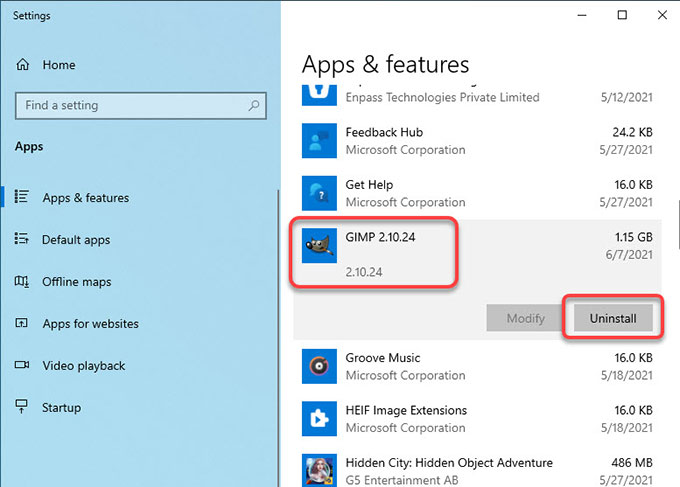Click the Apps for websites icon
The width and height of the screenshot is (680, 487).
click(22, 323)
